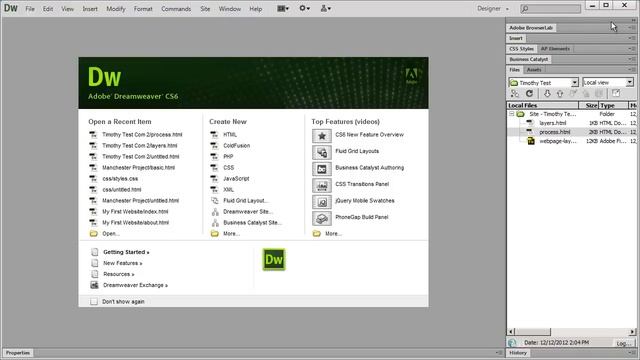Image resolution: width=640 pixels, height=360 pixels.
Task: Click More... under Top Features
Action: (333, 233)
